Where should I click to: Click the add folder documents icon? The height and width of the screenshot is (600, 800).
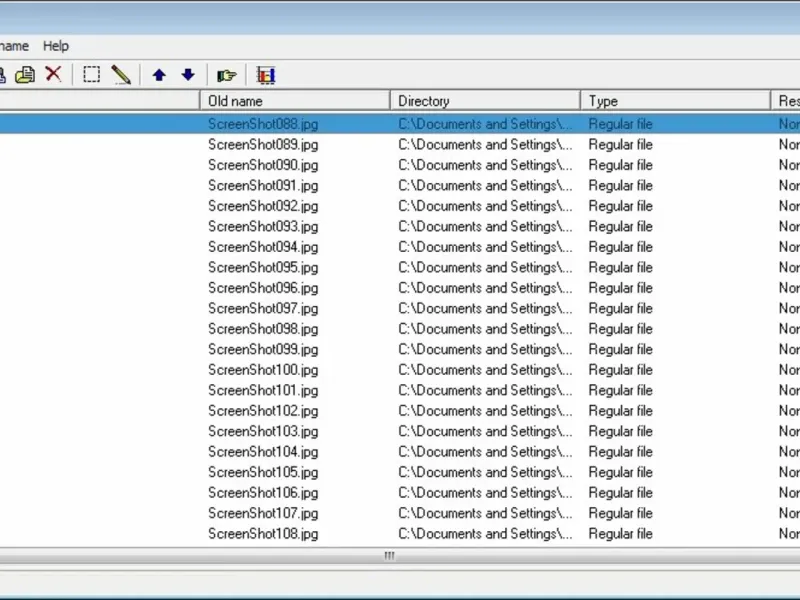point(25,75)
